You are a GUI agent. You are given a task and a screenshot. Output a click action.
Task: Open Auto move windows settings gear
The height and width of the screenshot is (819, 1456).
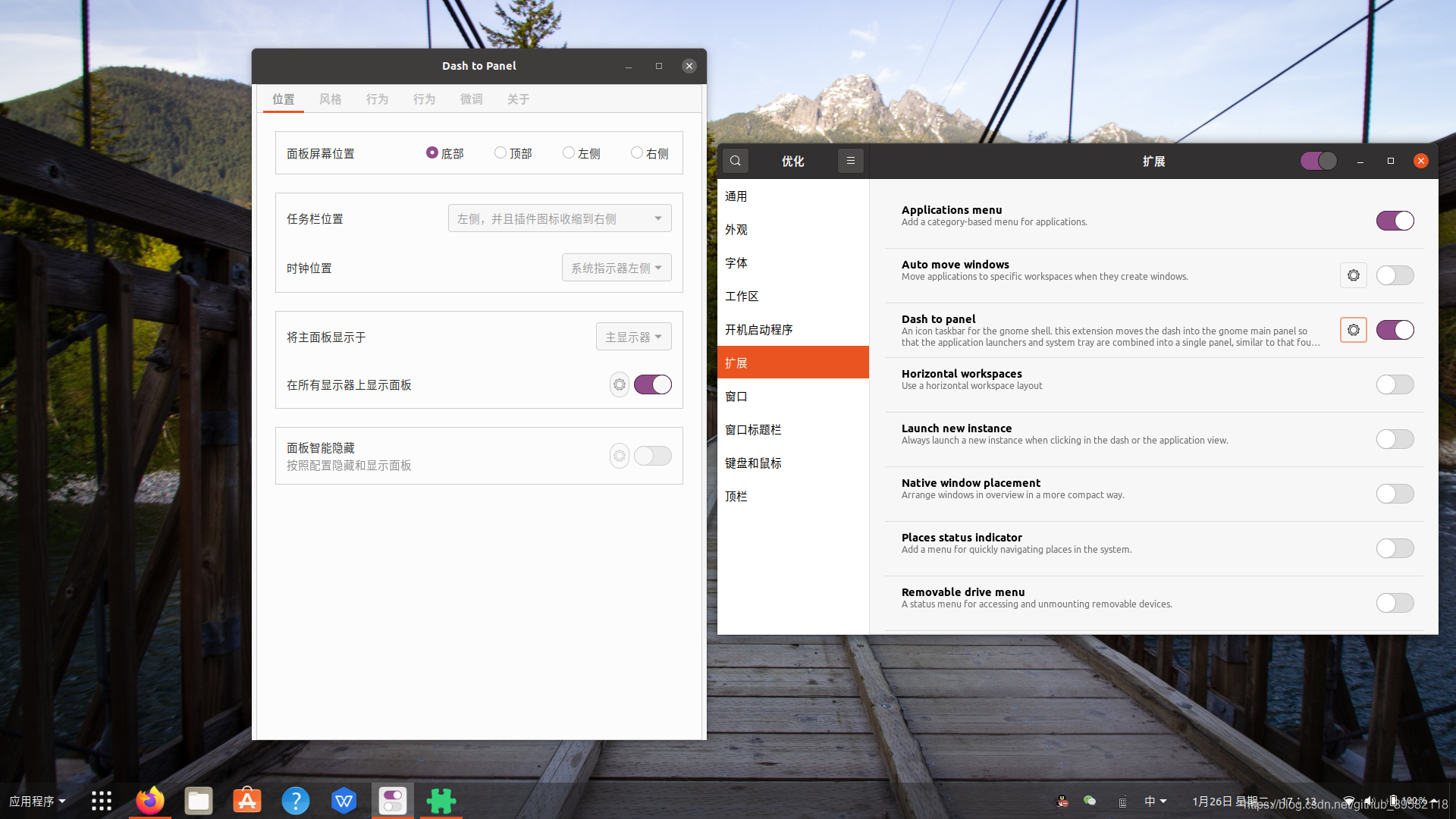pos(1353,275)
